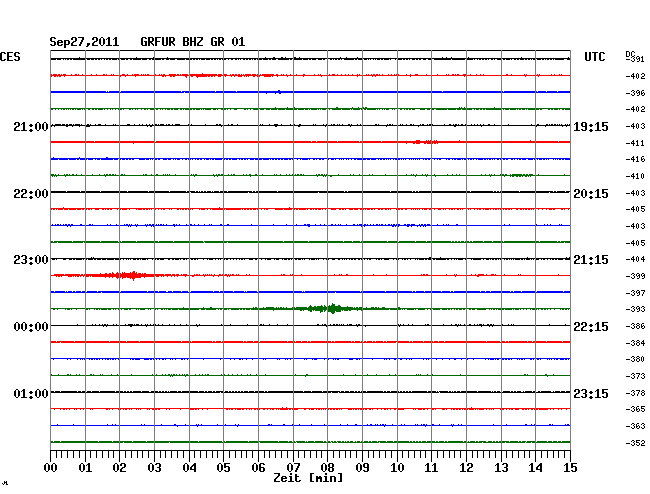Click the 10 minute axis label
Viewport: 650px width, 494px height.
tap(397, 467)
